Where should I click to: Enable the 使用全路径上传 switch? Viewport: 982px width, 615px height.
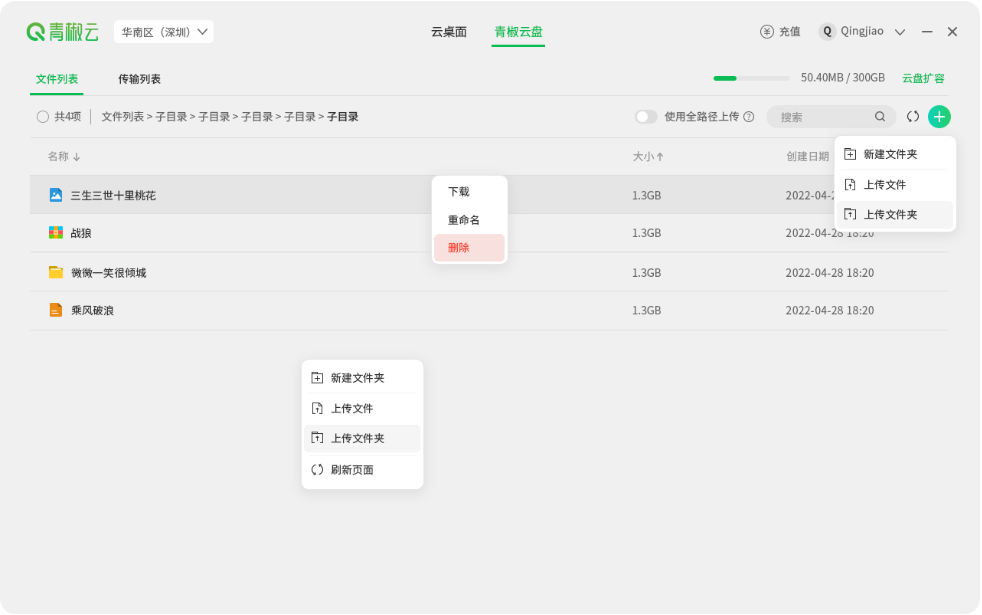pos(646,117)
